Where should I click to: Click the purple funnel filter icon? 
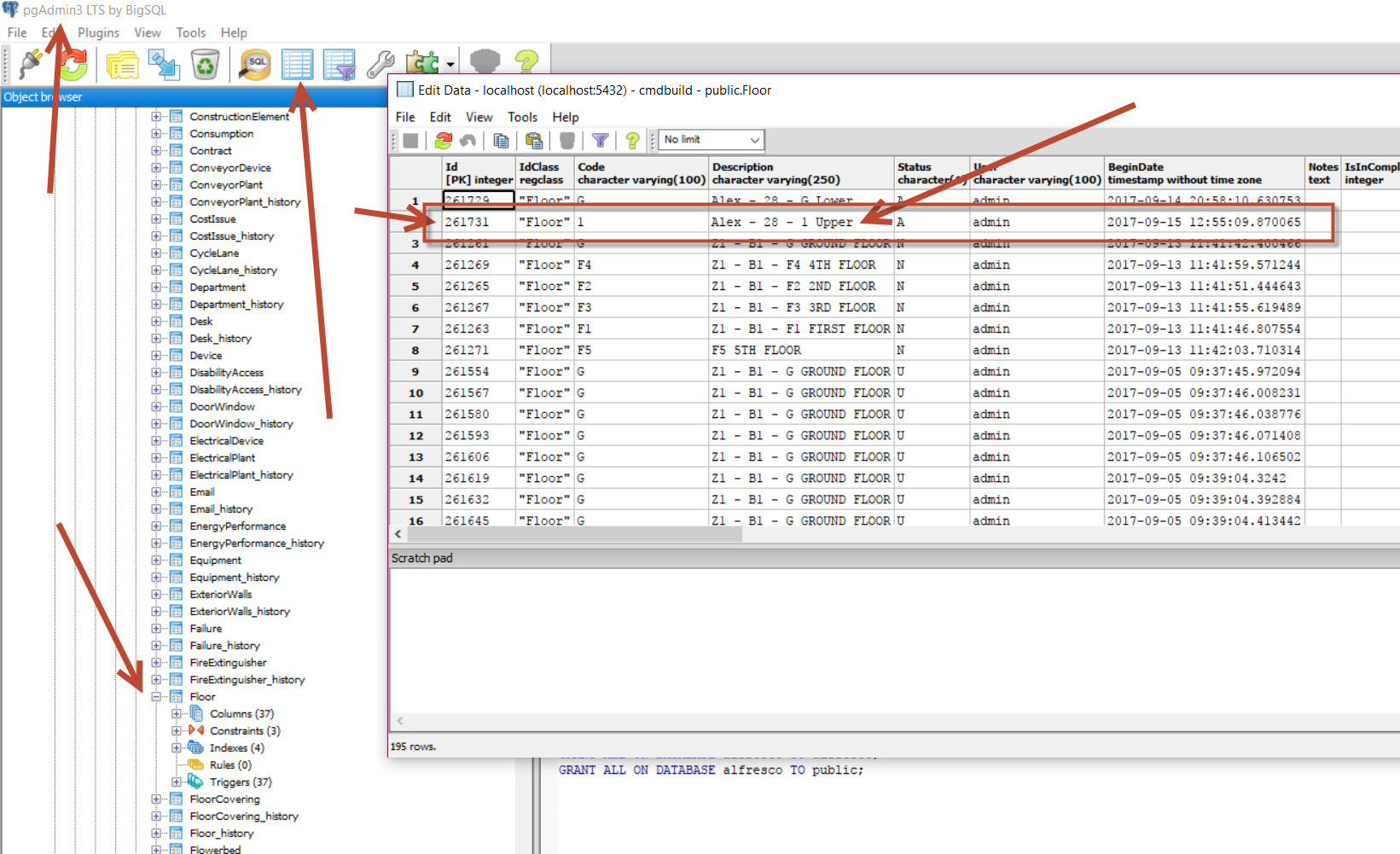click(600, 140)
